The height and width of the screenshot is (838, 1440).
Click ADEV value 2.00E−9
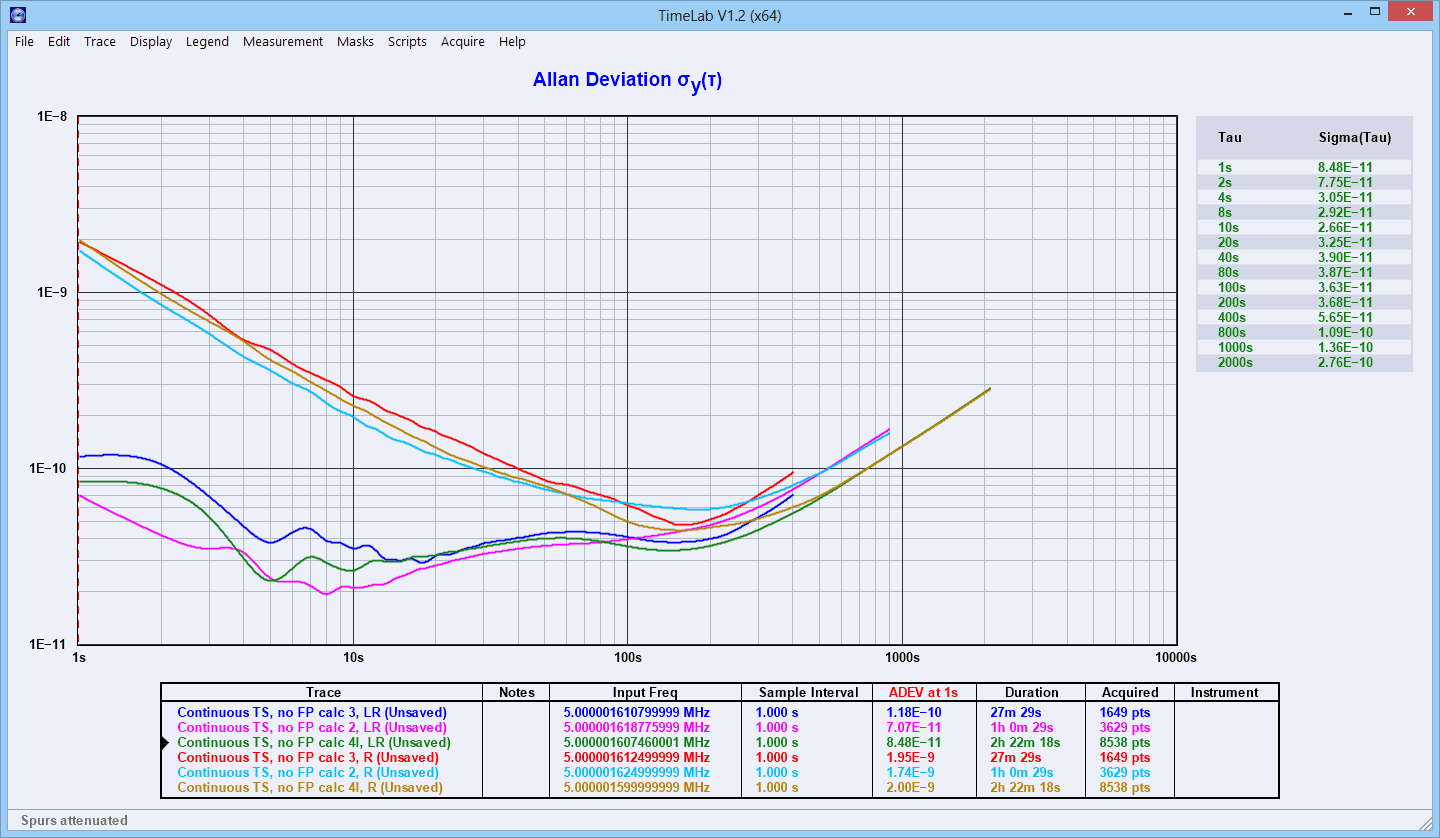coord(912,788)
